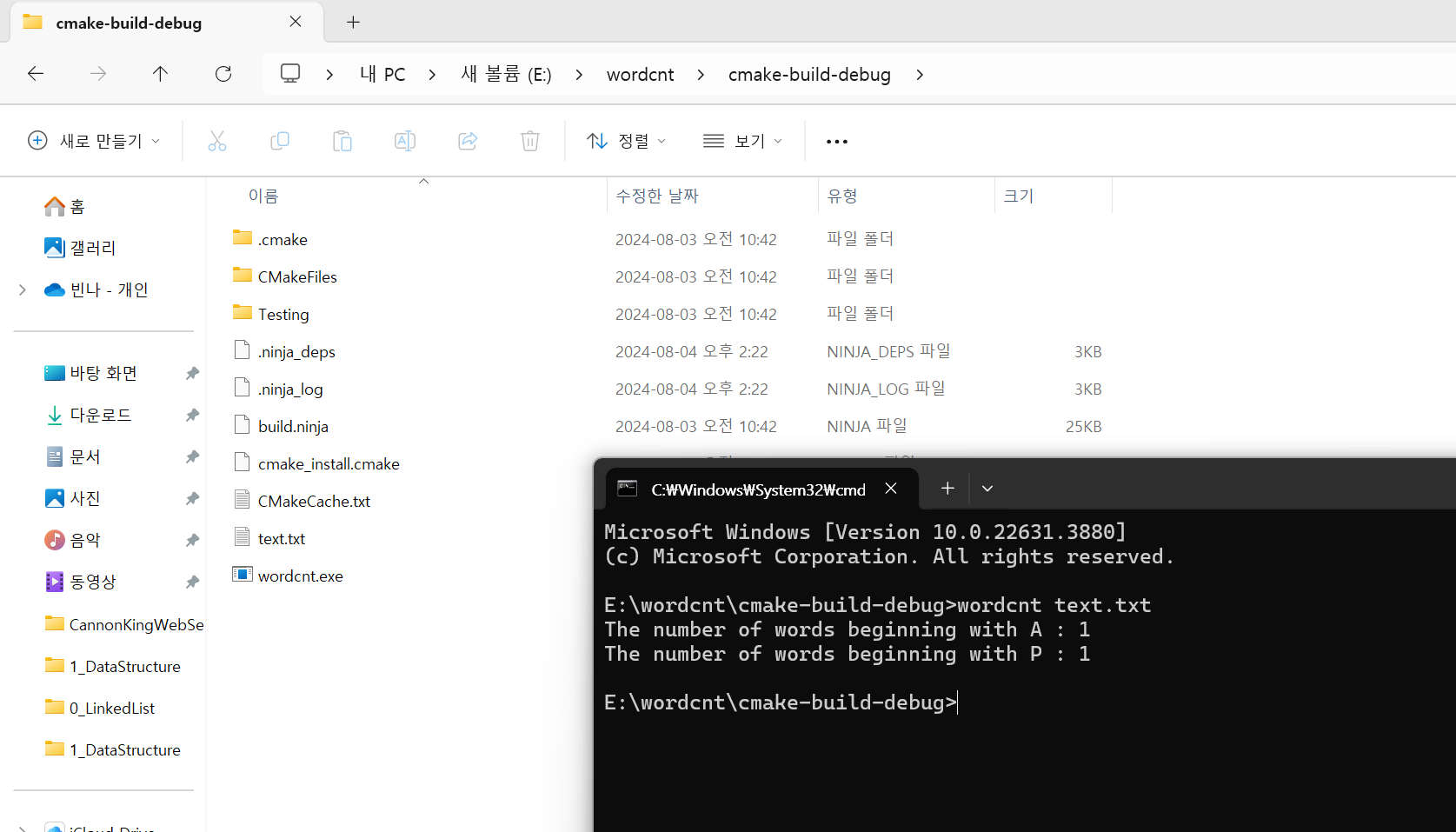The height and width of the screenshot is (832, 1456).
Task: Click the Paste clipboard icon
Action: click(x=342, y=141)
